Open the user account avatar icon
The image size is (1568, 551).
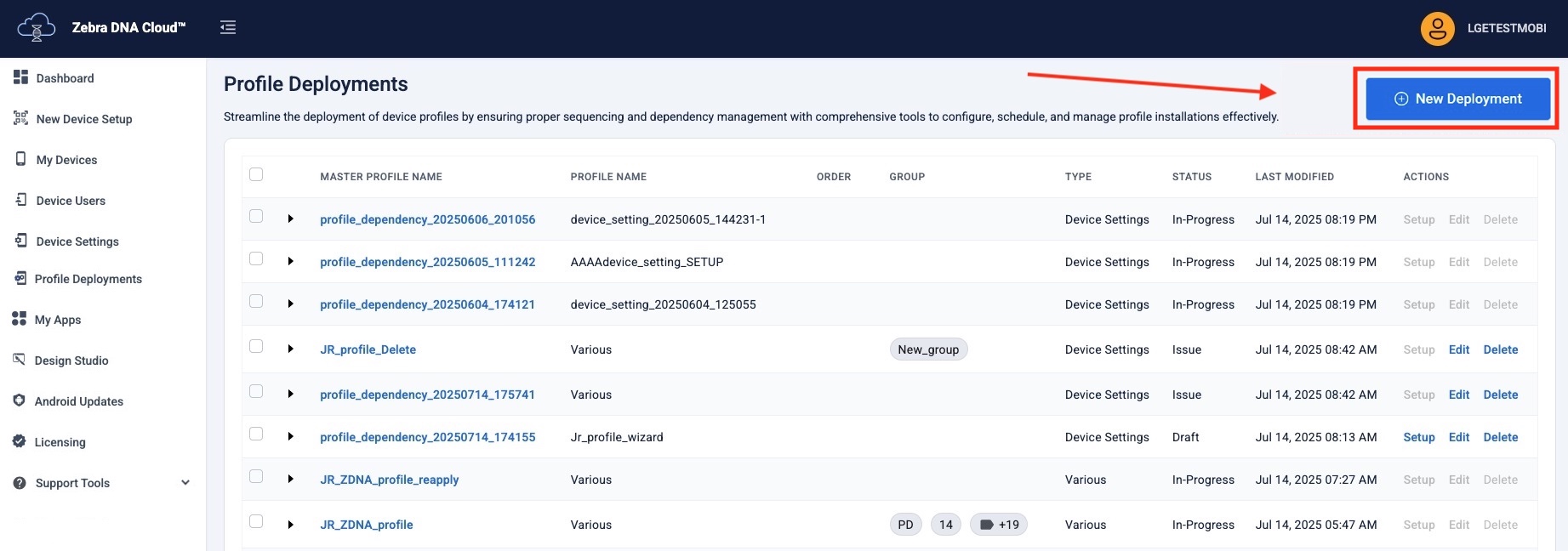(x=1437, y=28)
